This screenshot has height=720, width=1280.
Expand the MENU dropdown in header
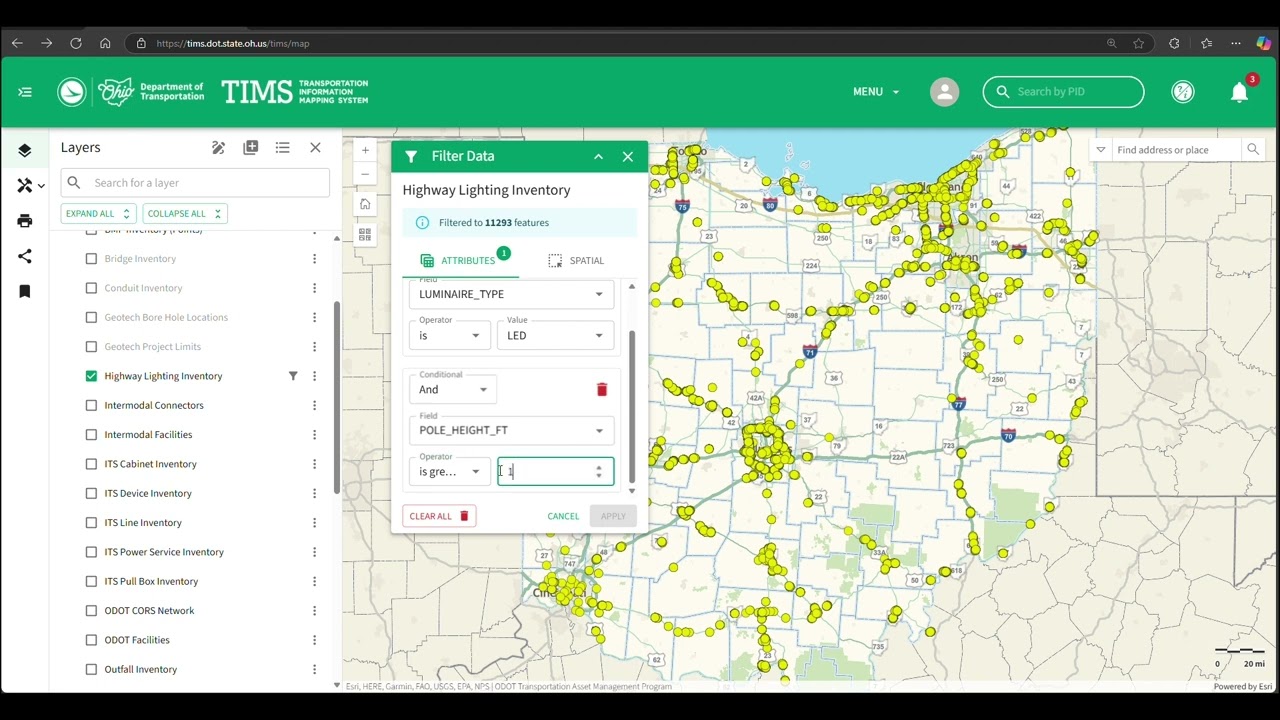coord(876,92)
